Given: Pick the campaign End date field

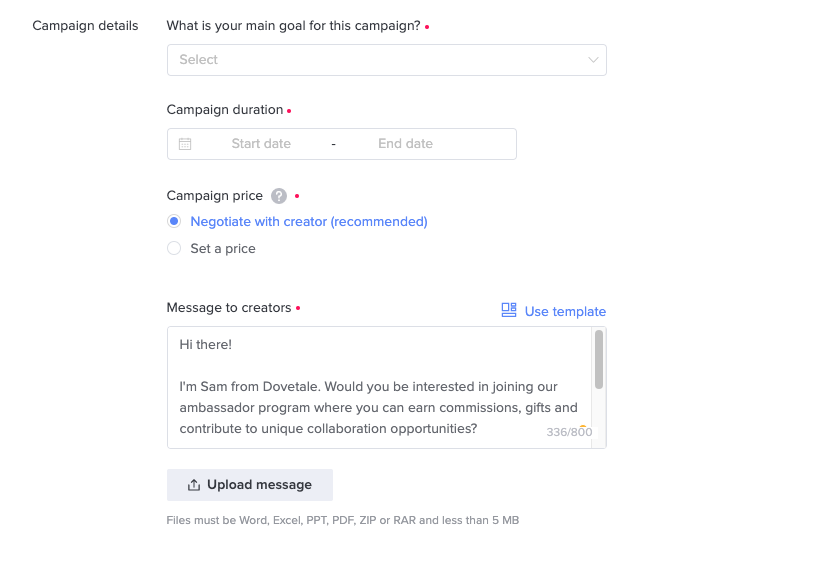Looking at the screenshot, I should pos(405,144).
